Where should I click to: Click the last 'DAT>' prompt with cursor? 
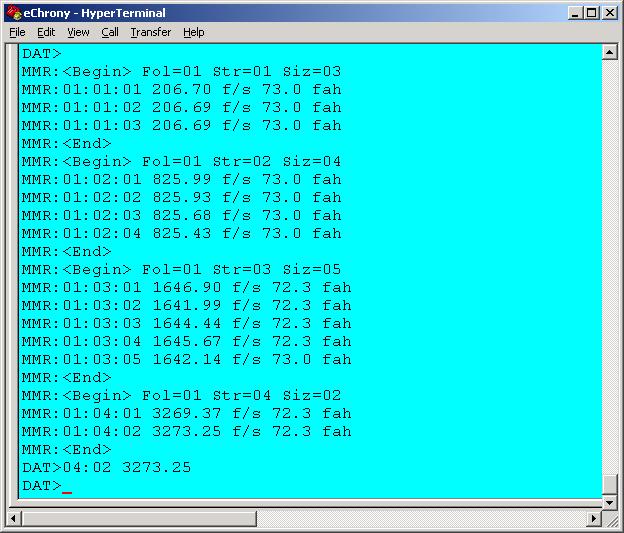(x=47, y=486)
